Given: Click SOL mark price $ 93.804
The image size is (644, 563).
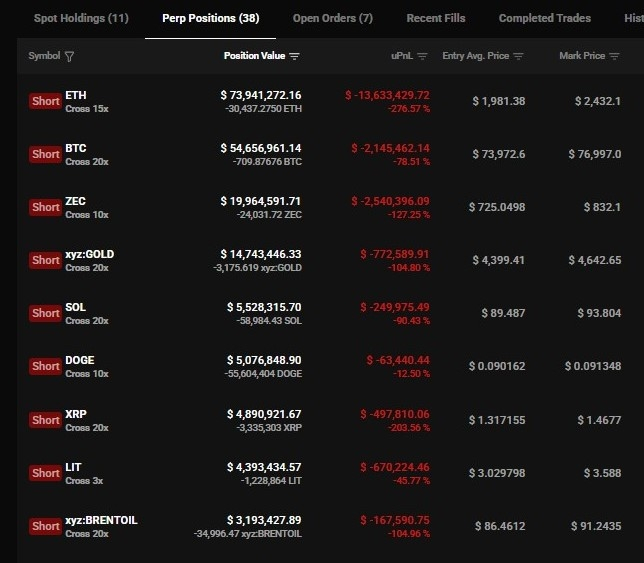Looking at the screenshot, I should 599,313.
